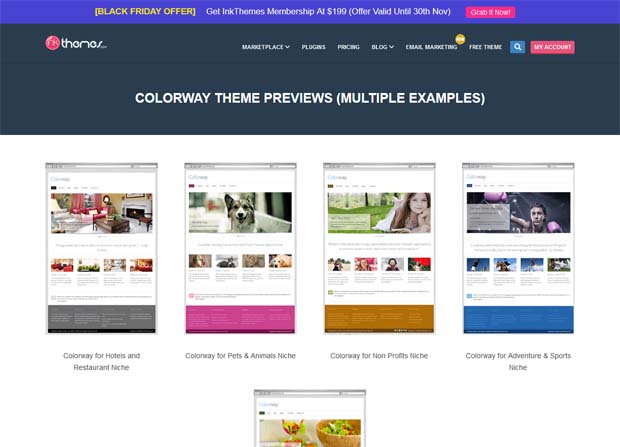Click Colorway for Pets & Animals Niche caption
This screenshot has width=620, height=447.
[240, 356]
